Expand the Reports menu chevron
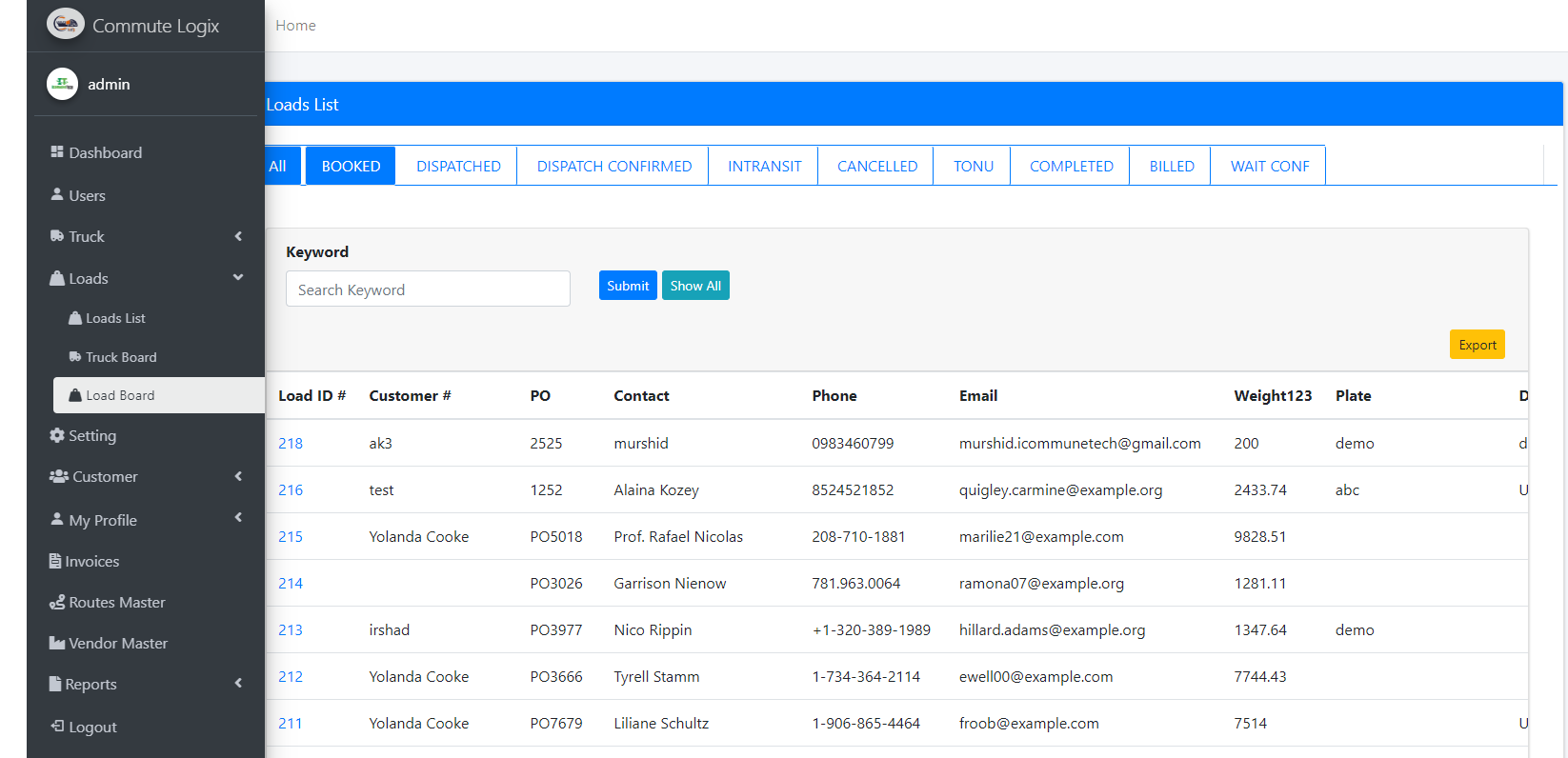This screenshot has width=1568, height=758. pyautogui.click(x=238, y=683)
